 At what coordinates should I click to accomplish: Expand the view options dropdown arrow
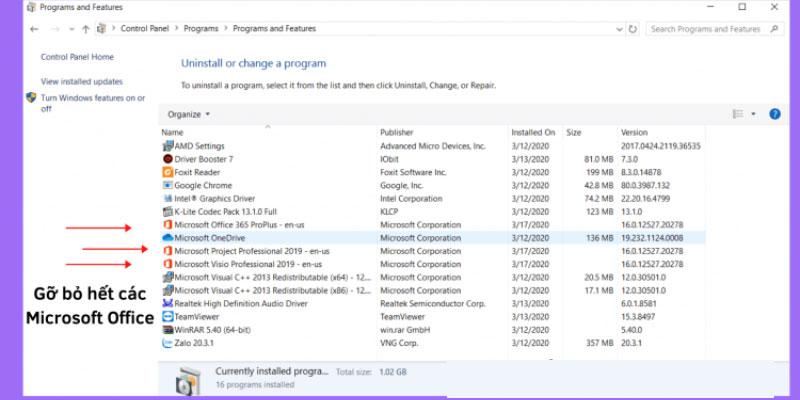753,114
